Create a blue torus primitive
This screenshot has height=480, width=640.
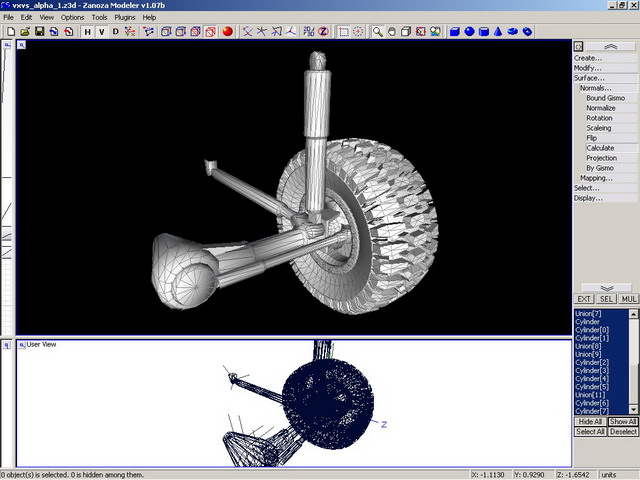(512, 31)
